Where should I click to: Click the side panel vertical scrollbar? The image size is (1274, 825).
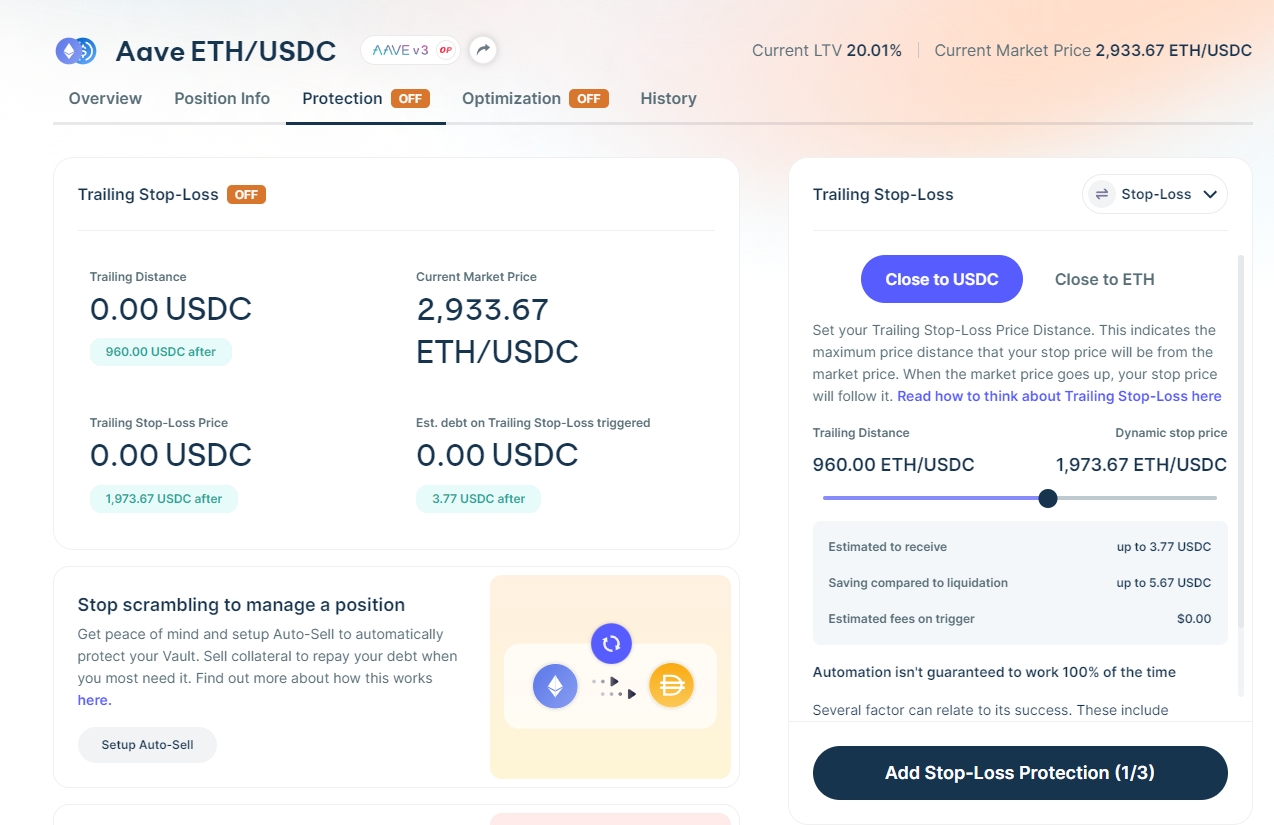[x=1241, y=470]
